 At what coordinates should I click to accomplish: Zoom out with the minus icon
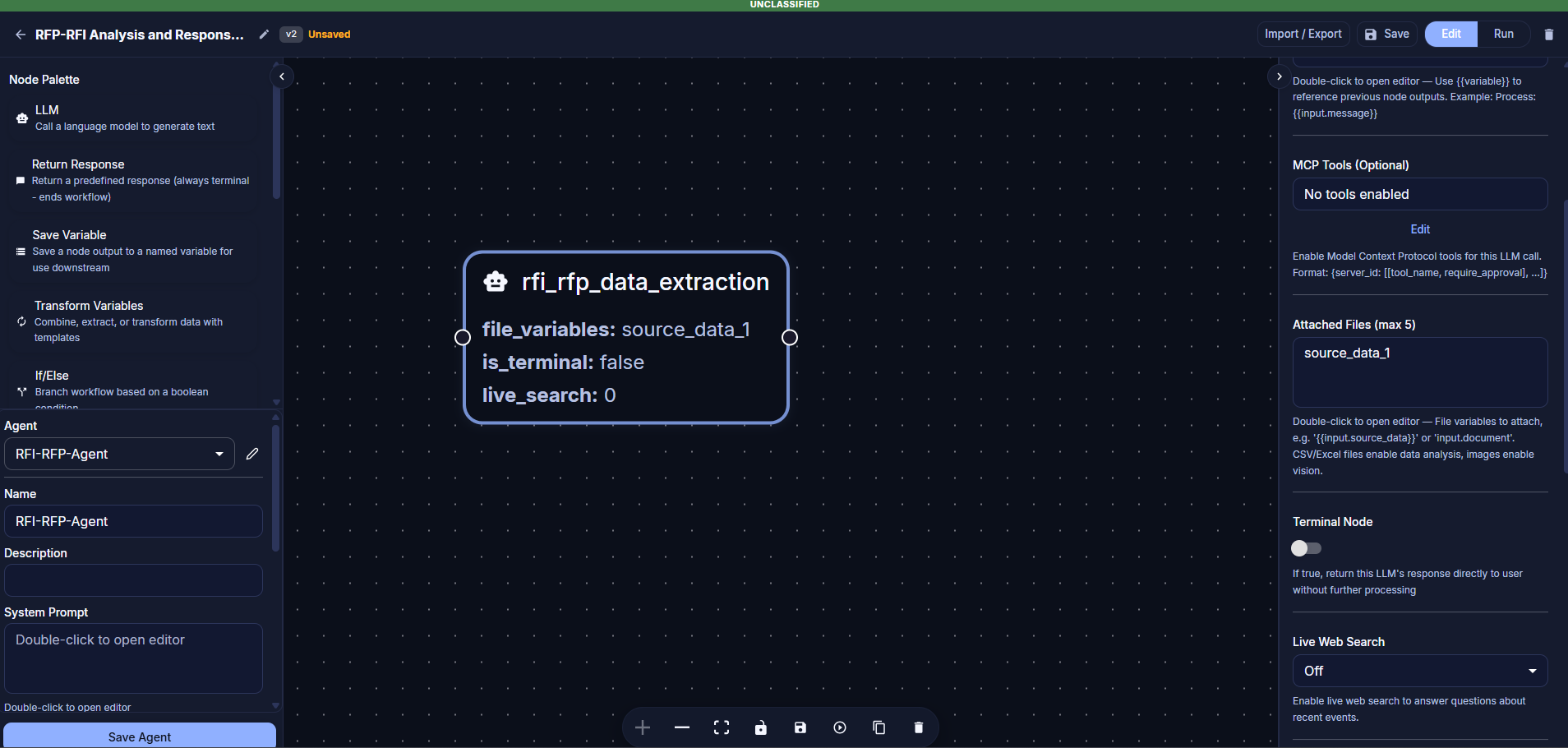tap(682, 727)
